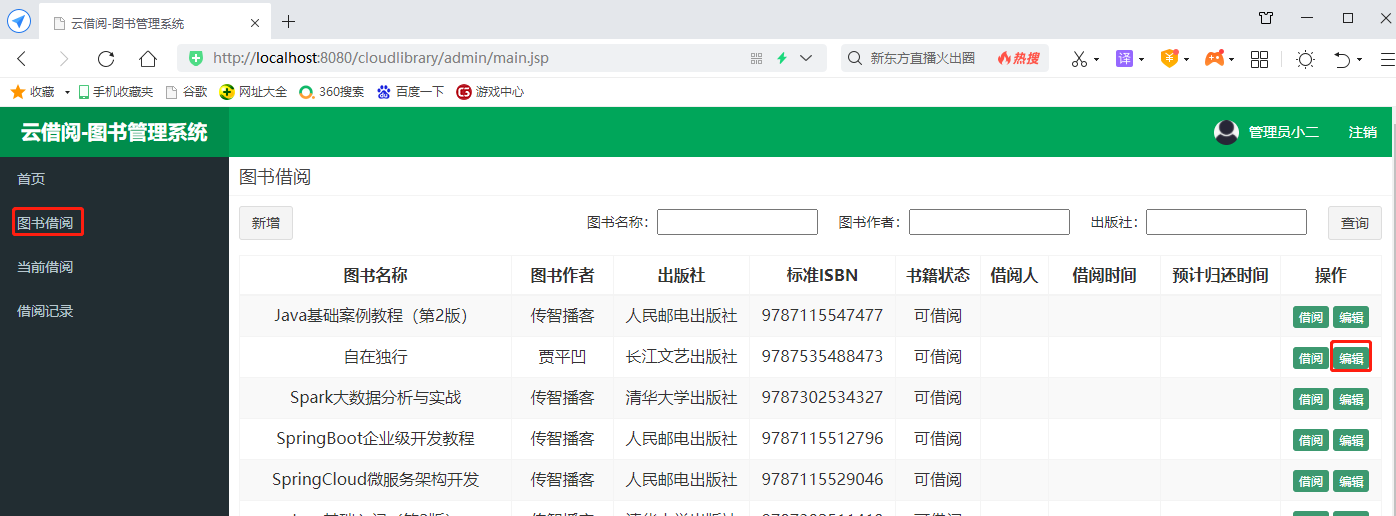Click the orange wallet shield icon

[x=1169, y=59]
